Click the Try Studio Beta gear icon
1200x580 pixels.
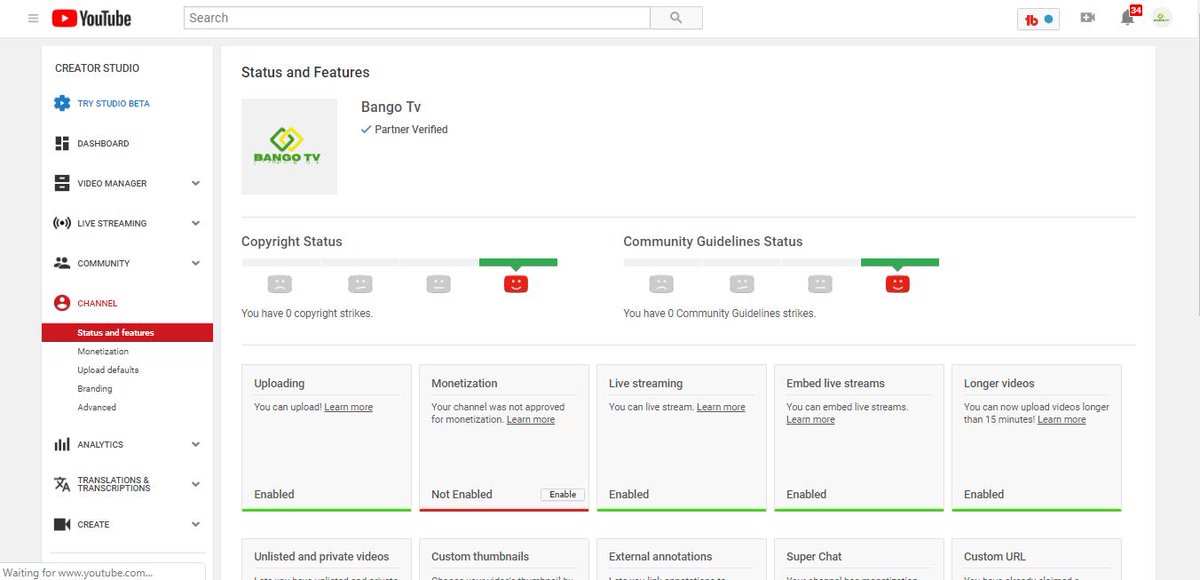tap(62, 103)
